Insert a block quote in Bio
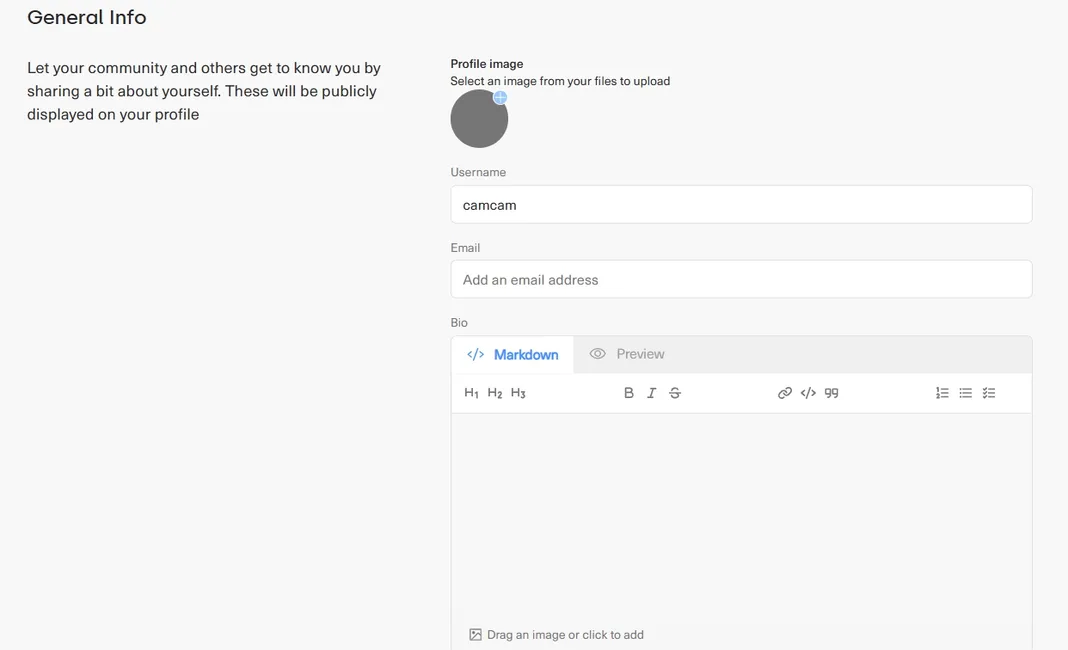The image size is (1068, 650). pos(831,393)
